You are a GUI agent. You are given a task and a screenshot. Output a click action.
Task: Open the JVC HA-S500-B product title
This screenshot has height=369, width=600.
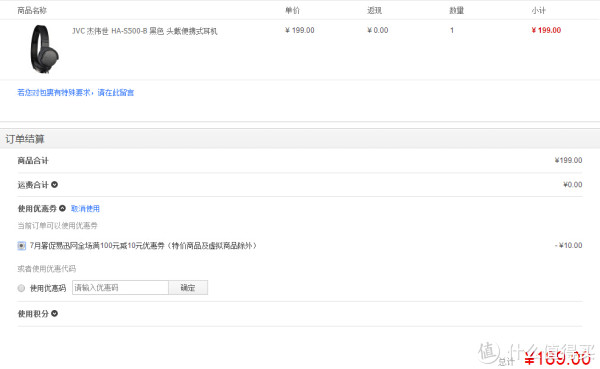(145, 31)
